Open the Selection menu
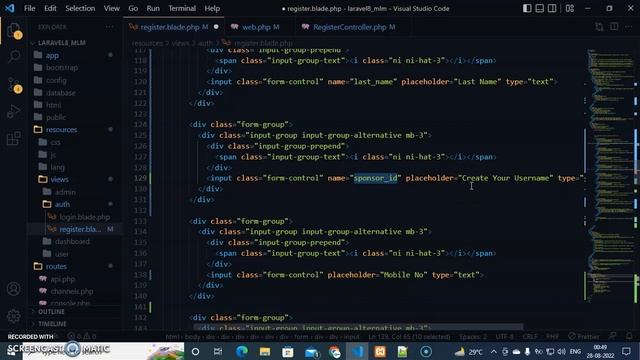The height and width of the screenshot is (360, 640). click(80, 8)
